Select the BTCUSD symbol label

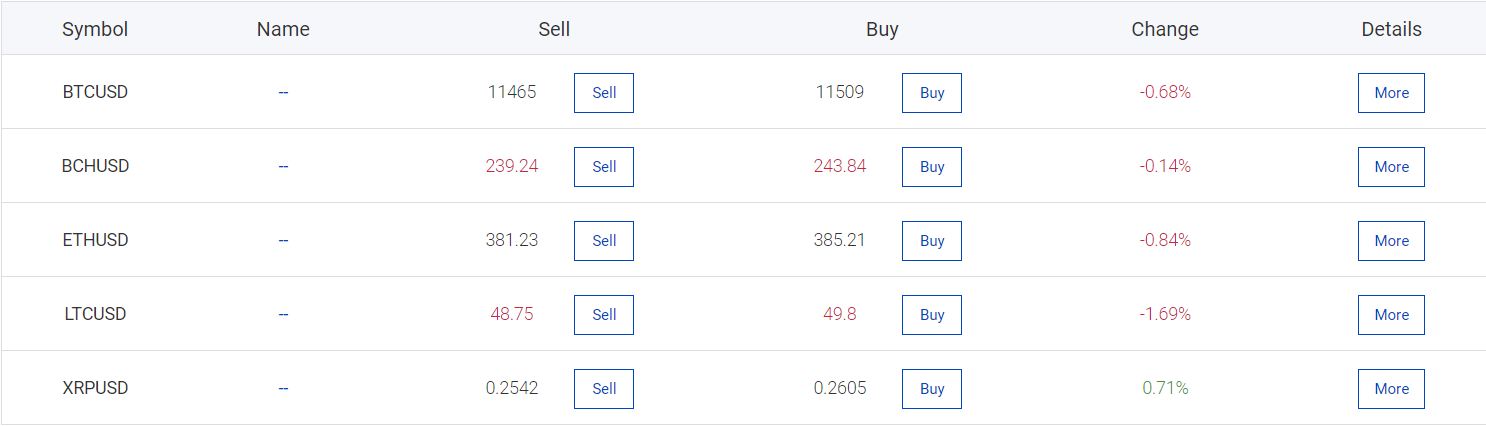coord(95,92)
